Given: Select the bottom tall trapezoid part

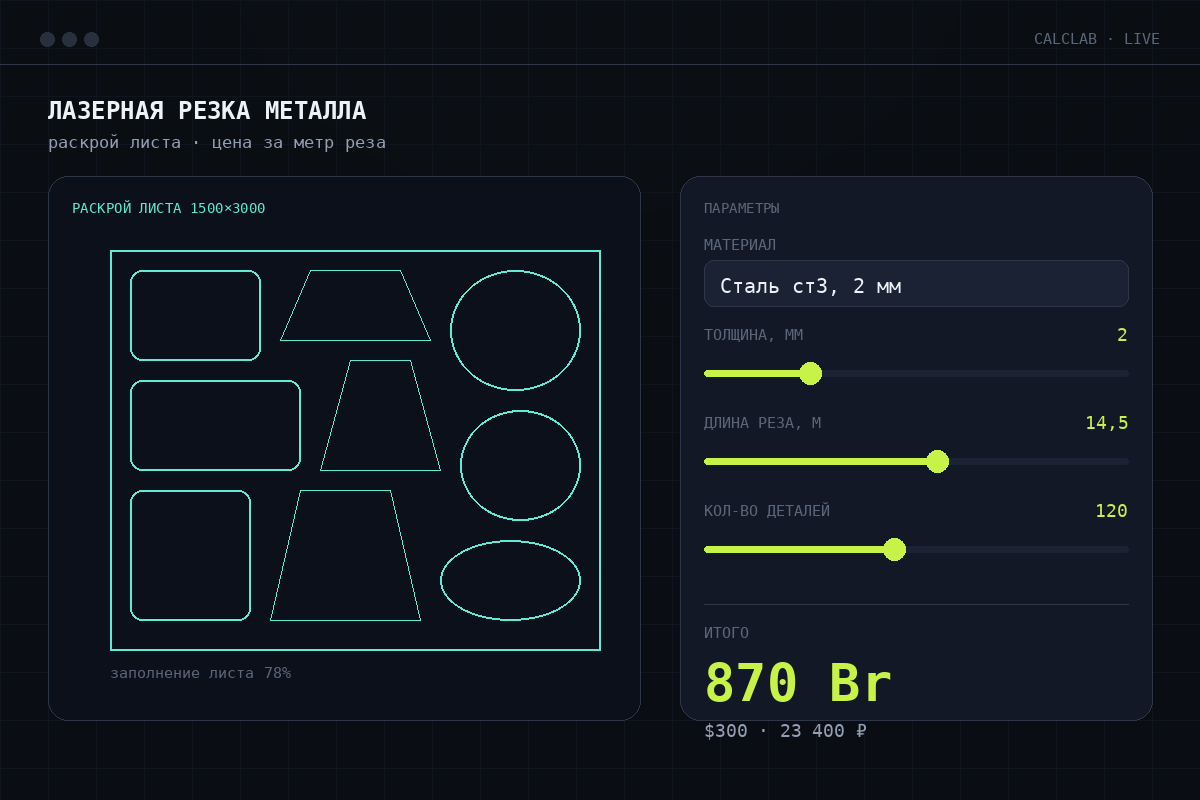Looking at the screenshot, I should click(345, 555).
